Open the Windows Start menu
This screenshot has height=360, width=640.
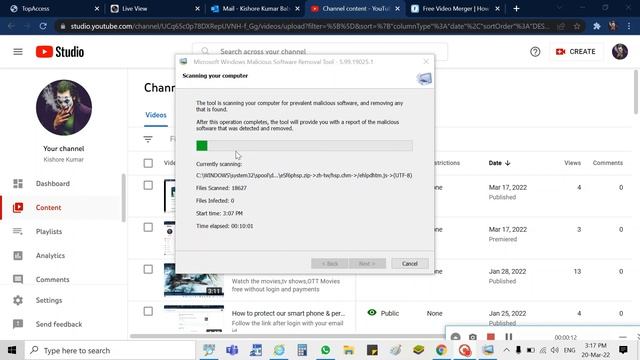[x=12, y=350]
